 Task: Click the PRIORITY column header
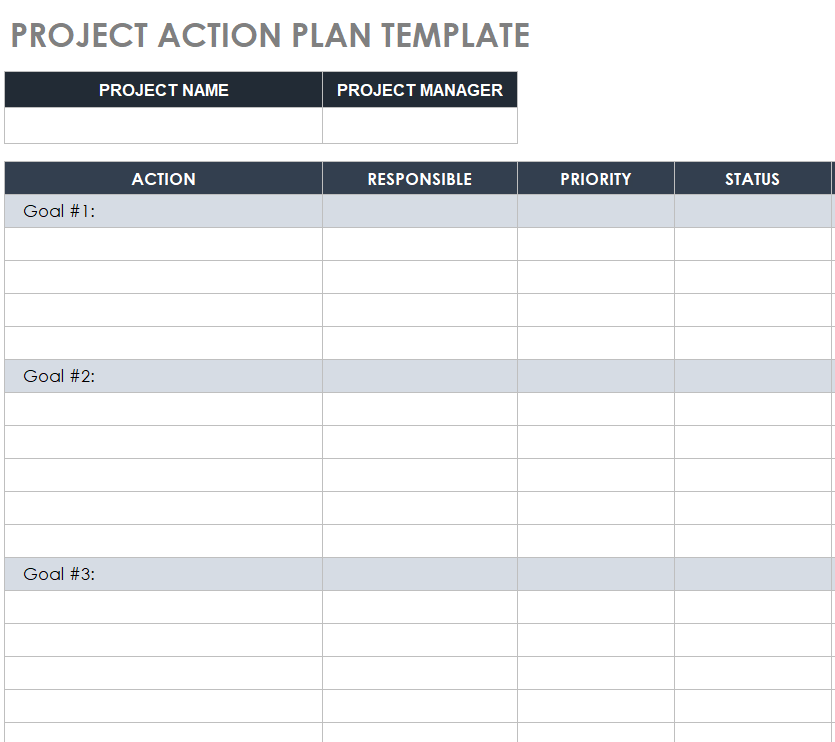click(x=595, y=179)
